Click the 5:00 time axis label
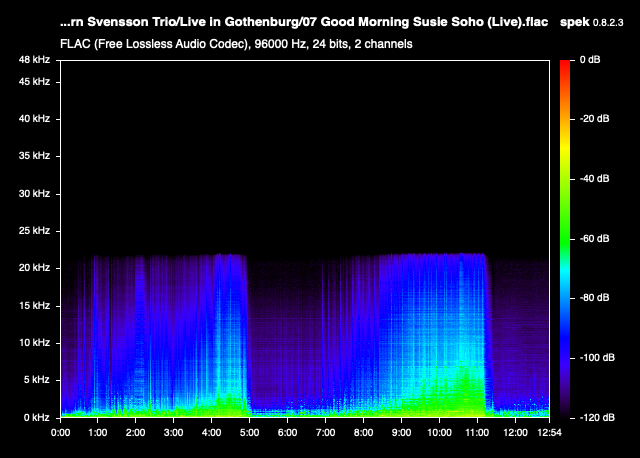 (249, 433)
